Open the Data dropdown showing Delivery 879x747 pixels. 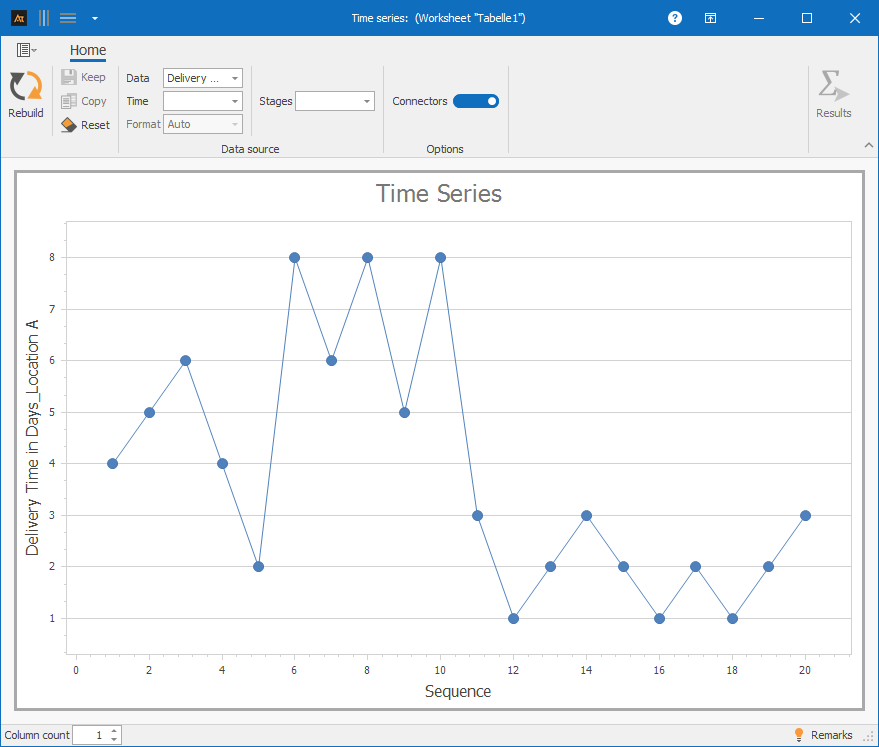pos(202,78)
